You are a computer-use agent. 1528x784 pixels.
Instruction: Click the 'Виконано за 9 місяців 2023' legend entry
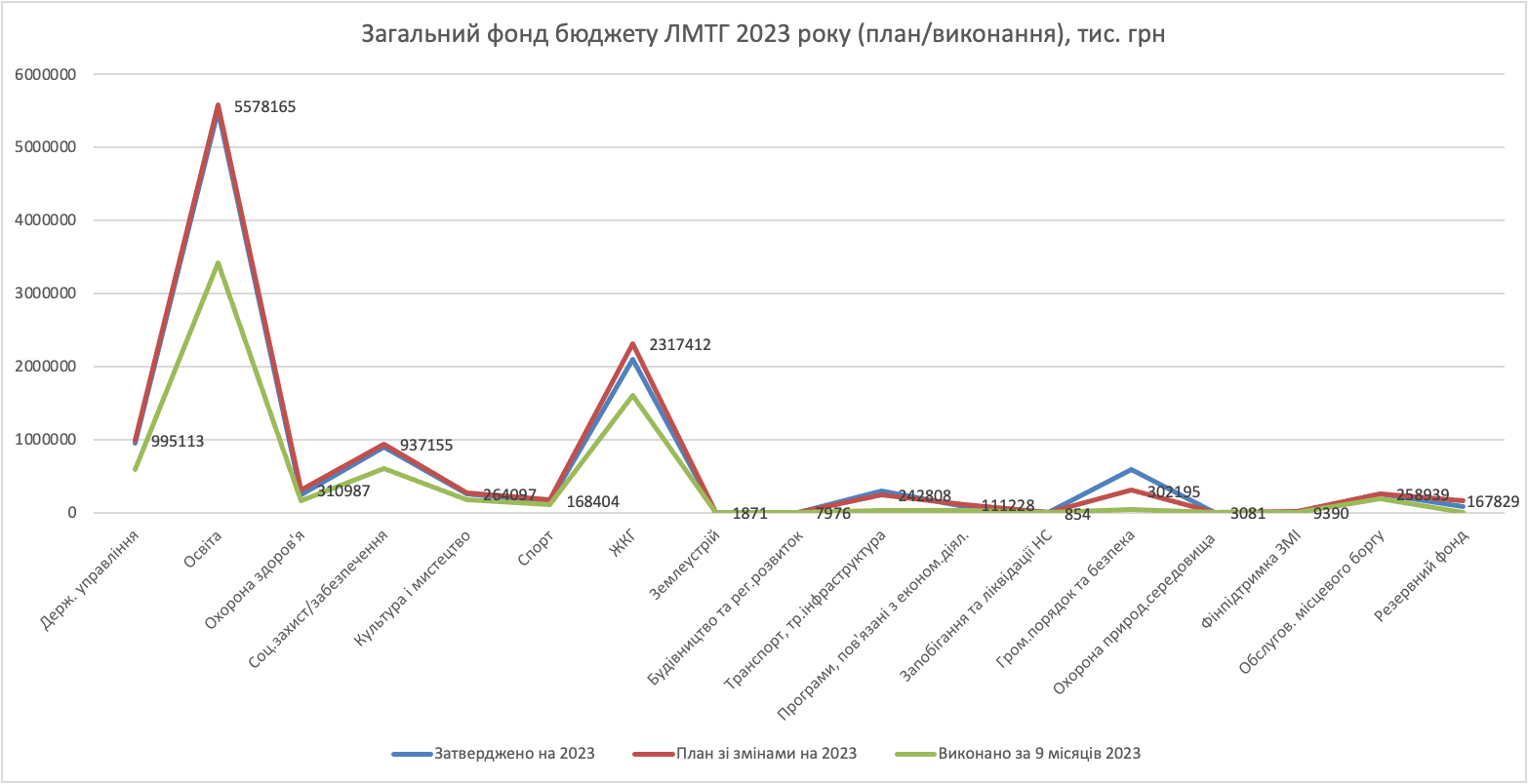(x=1018, y=754)
